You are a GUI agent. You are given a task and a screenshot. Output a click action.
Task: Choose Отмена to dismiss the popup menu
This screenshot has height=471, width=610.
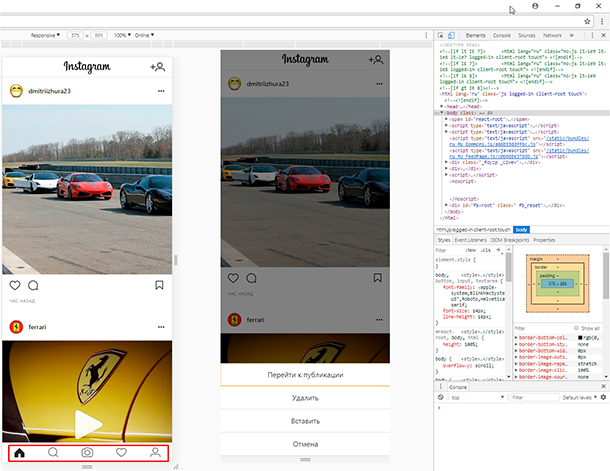(x=305, y=444)
